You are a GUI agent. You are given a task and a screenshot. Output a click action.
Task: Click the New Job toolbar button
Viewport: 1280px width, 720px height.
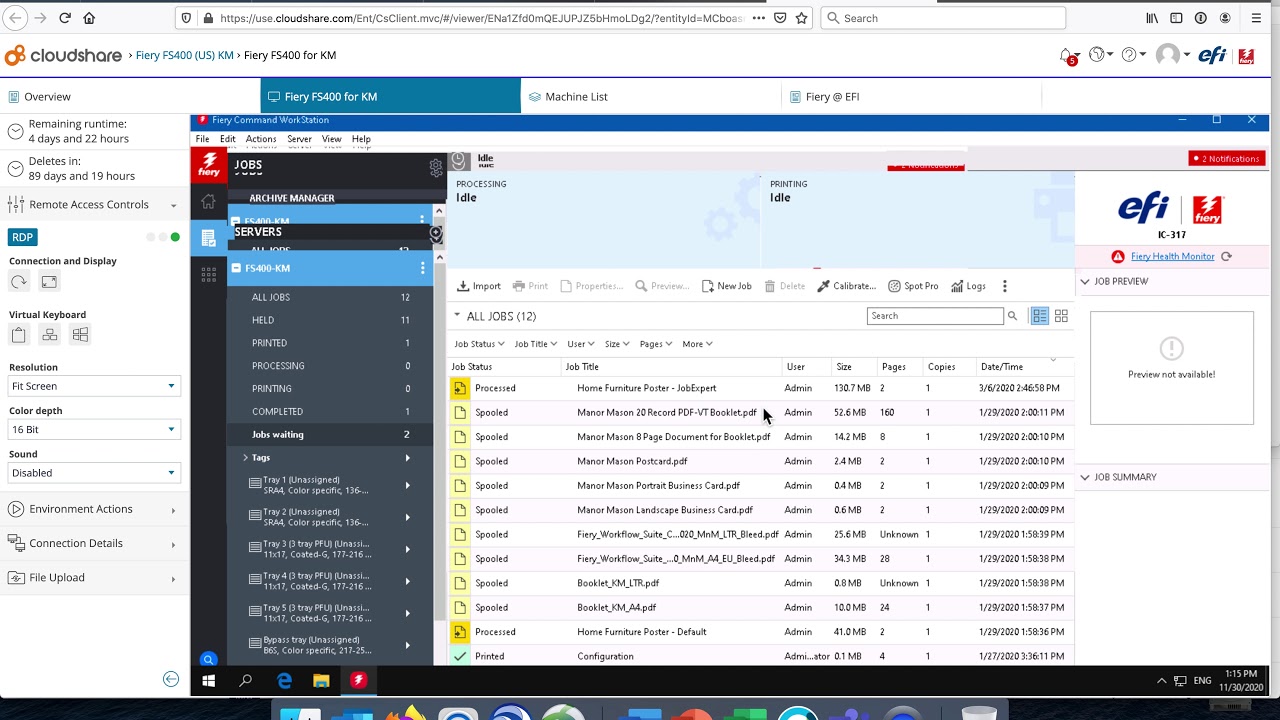[x=726, y=286]
